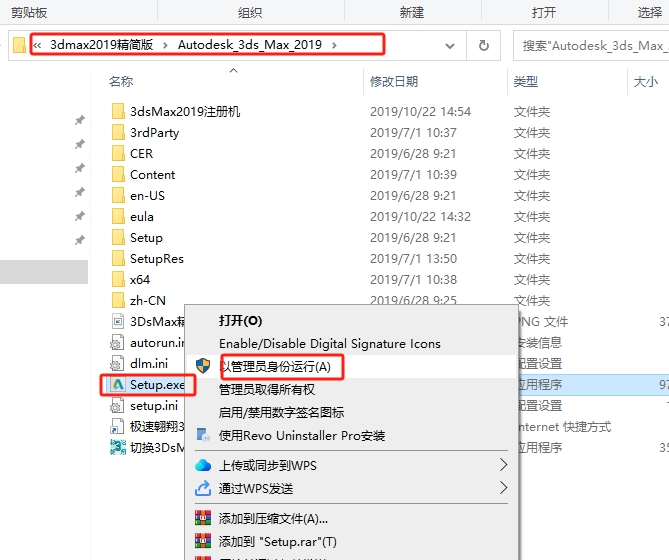This screenshot has width=669, height=560.
Task: Expand the chevron after 3dmax2019精简版
Action: pyautogui.click(x=165, y=45)
